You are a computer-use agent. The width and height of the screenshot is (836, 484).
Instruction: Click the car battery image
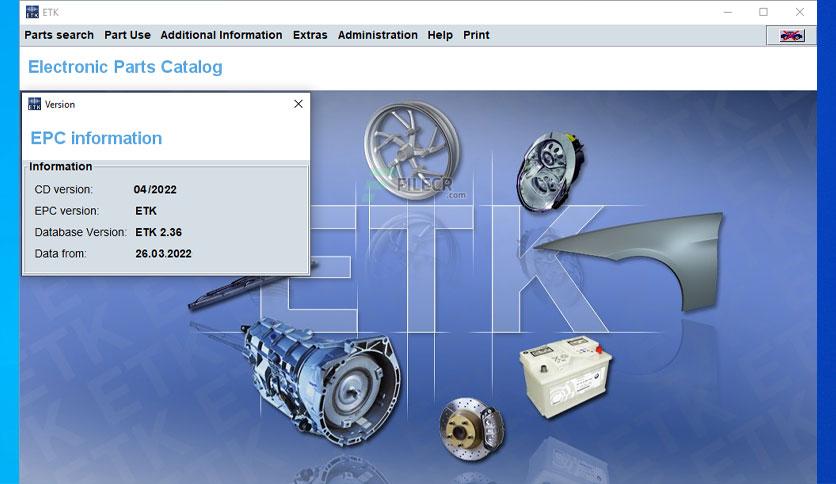565,376
